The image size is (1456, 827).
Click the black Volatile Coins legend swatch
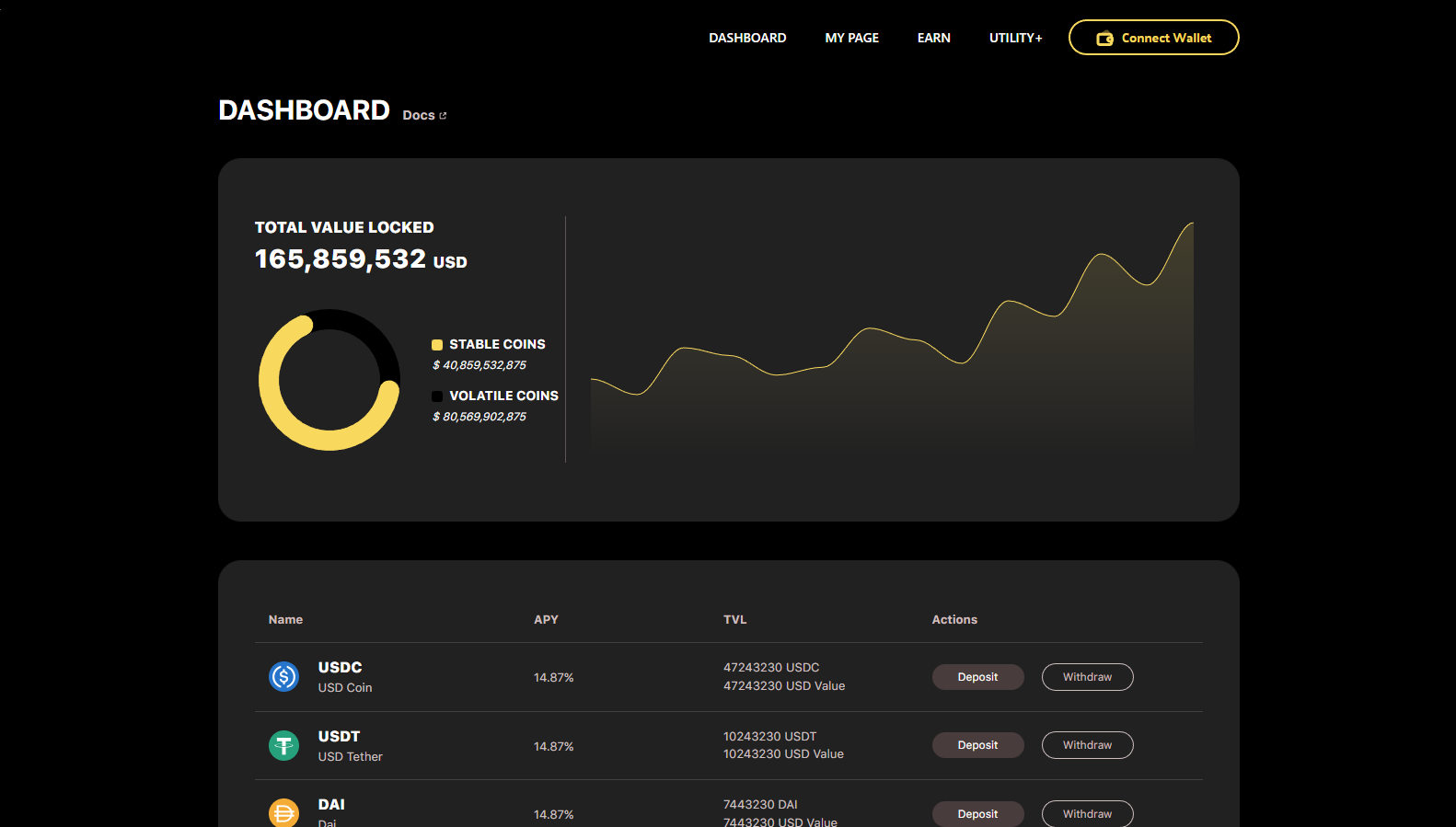(x=437, y=396)
